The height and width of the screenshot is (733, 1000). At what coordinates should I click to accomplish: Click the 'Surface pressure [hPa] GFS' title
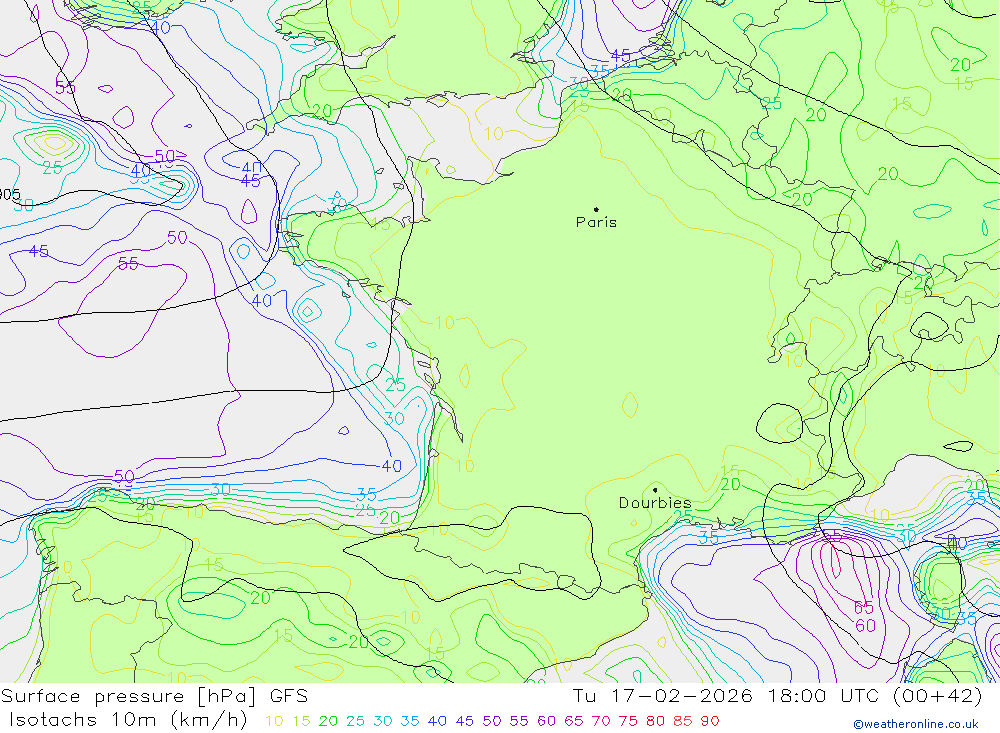pyautogui.click(x=154, y=696)
